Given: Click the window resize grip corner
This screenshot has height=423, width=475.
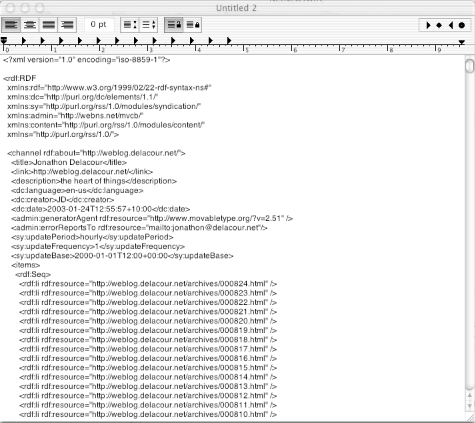Looking at the screenshot, I should pyautogui.click(x=470, y=417).
